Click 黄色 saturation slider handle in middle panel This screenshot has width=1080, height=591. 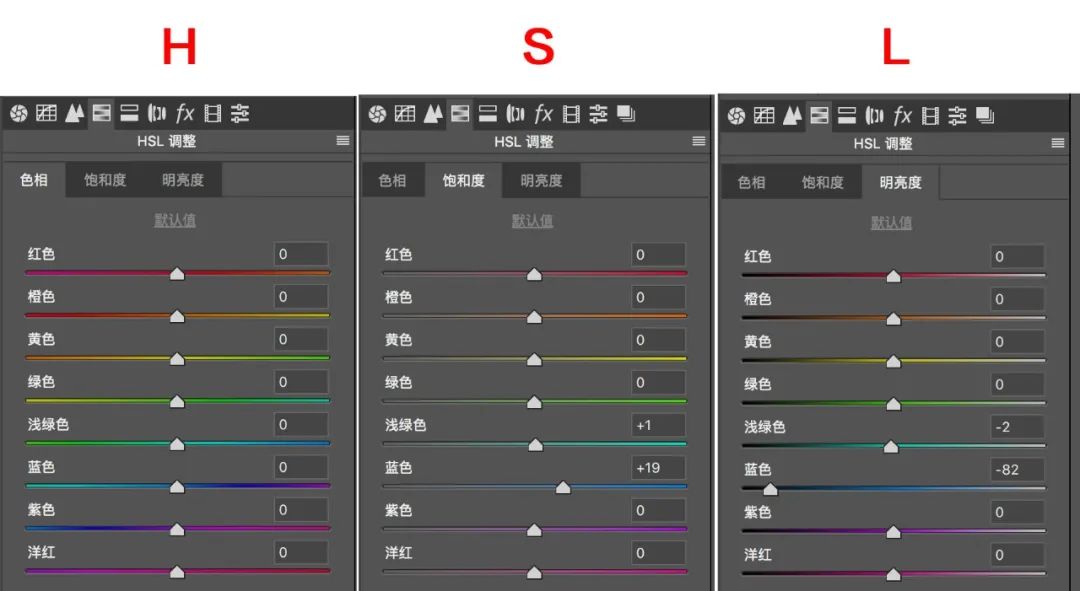point(534,360)
